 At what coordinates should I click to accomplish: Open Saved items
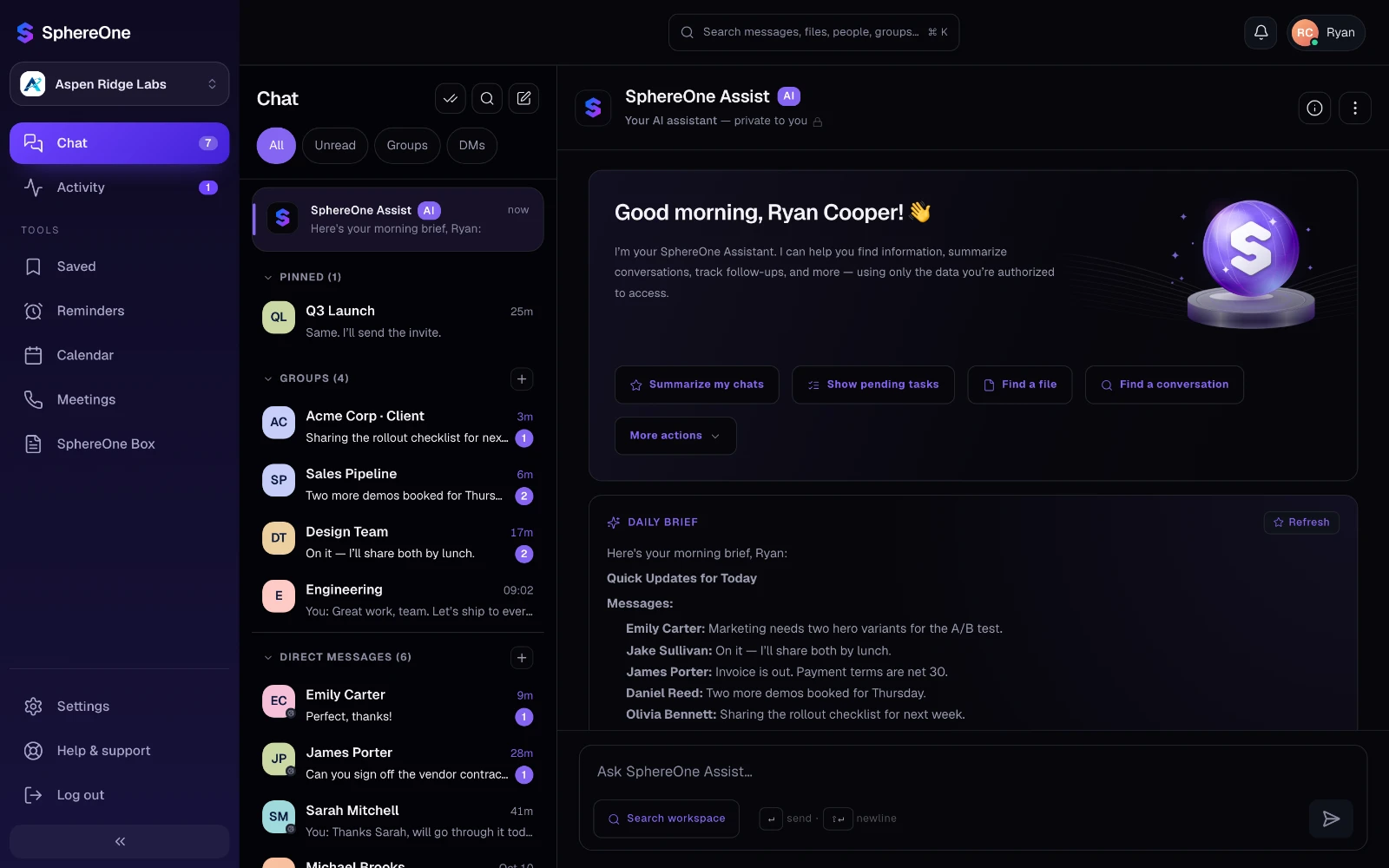tap(120, 266)
